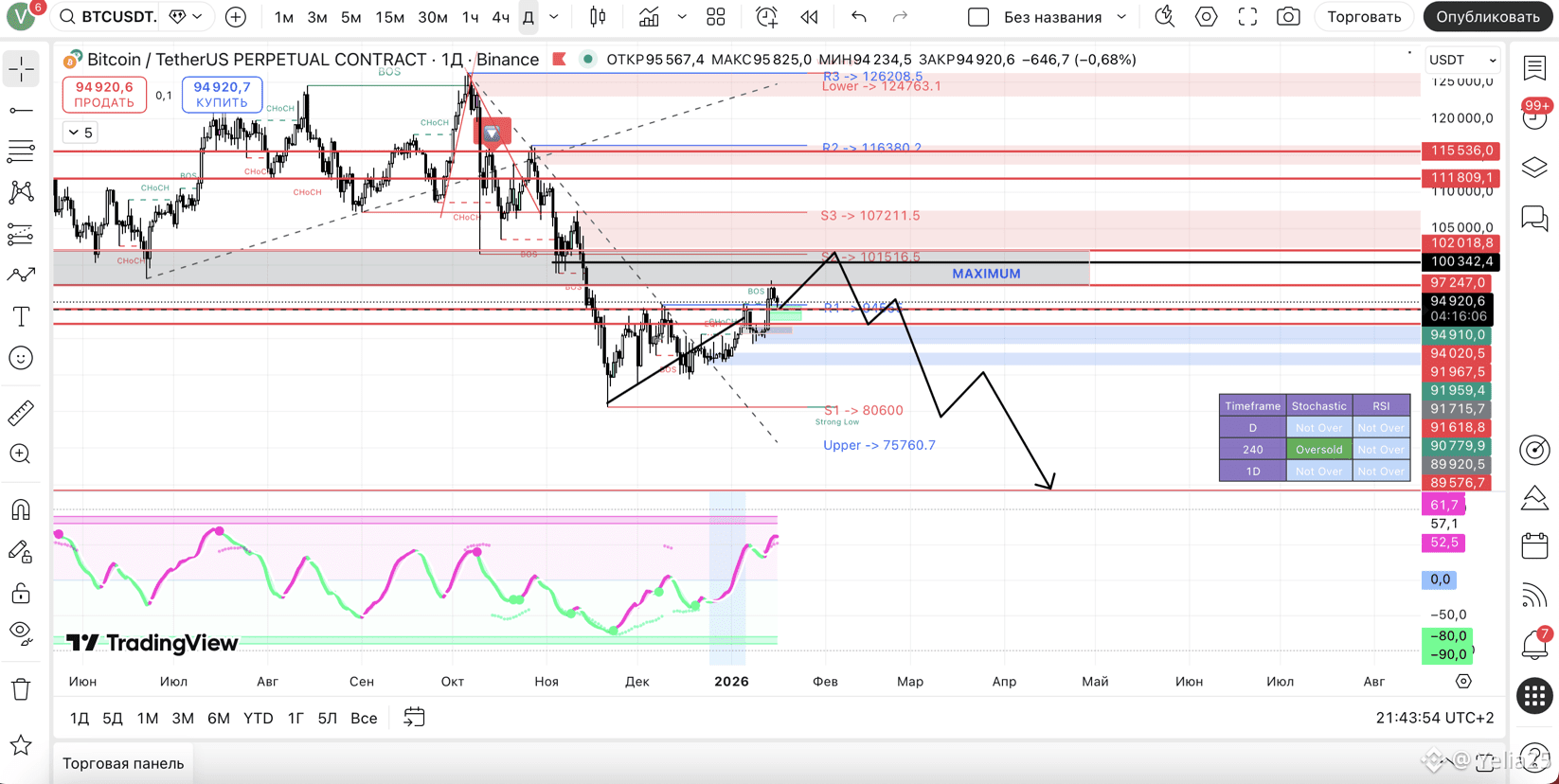This screenshot has width=1559, height=784.
Task: Toggle the favorites toolbar star
Action: (x=21, y=745)
